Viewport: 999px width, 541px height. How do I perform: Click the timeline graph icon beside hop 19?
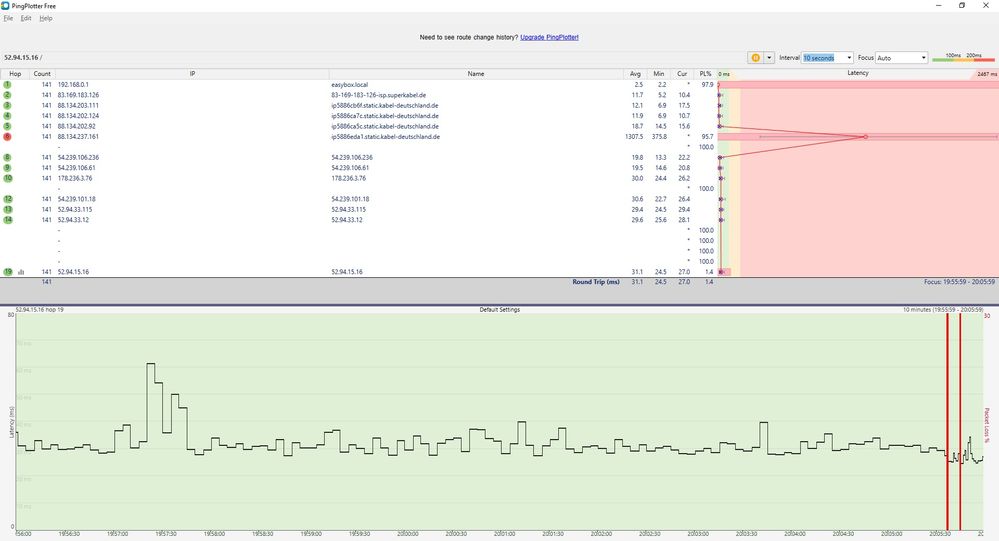(x=21, y=272)
